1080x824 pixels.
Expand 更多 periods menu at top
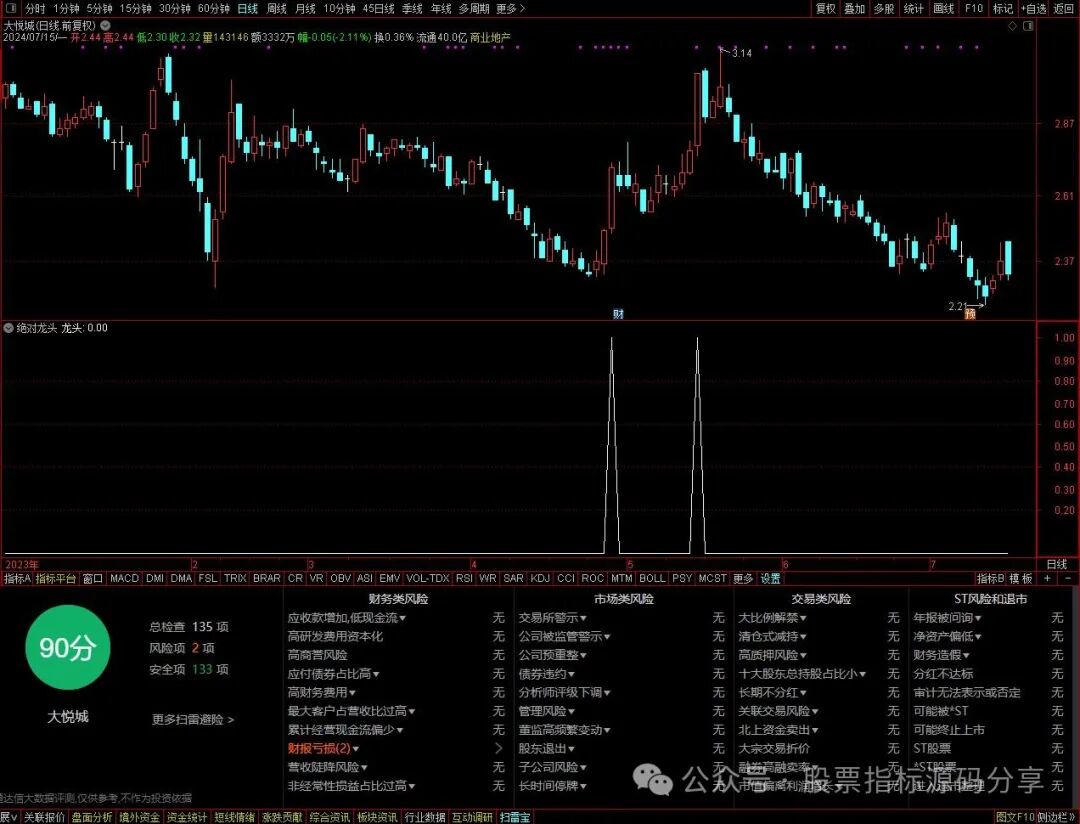click(510, 8)
